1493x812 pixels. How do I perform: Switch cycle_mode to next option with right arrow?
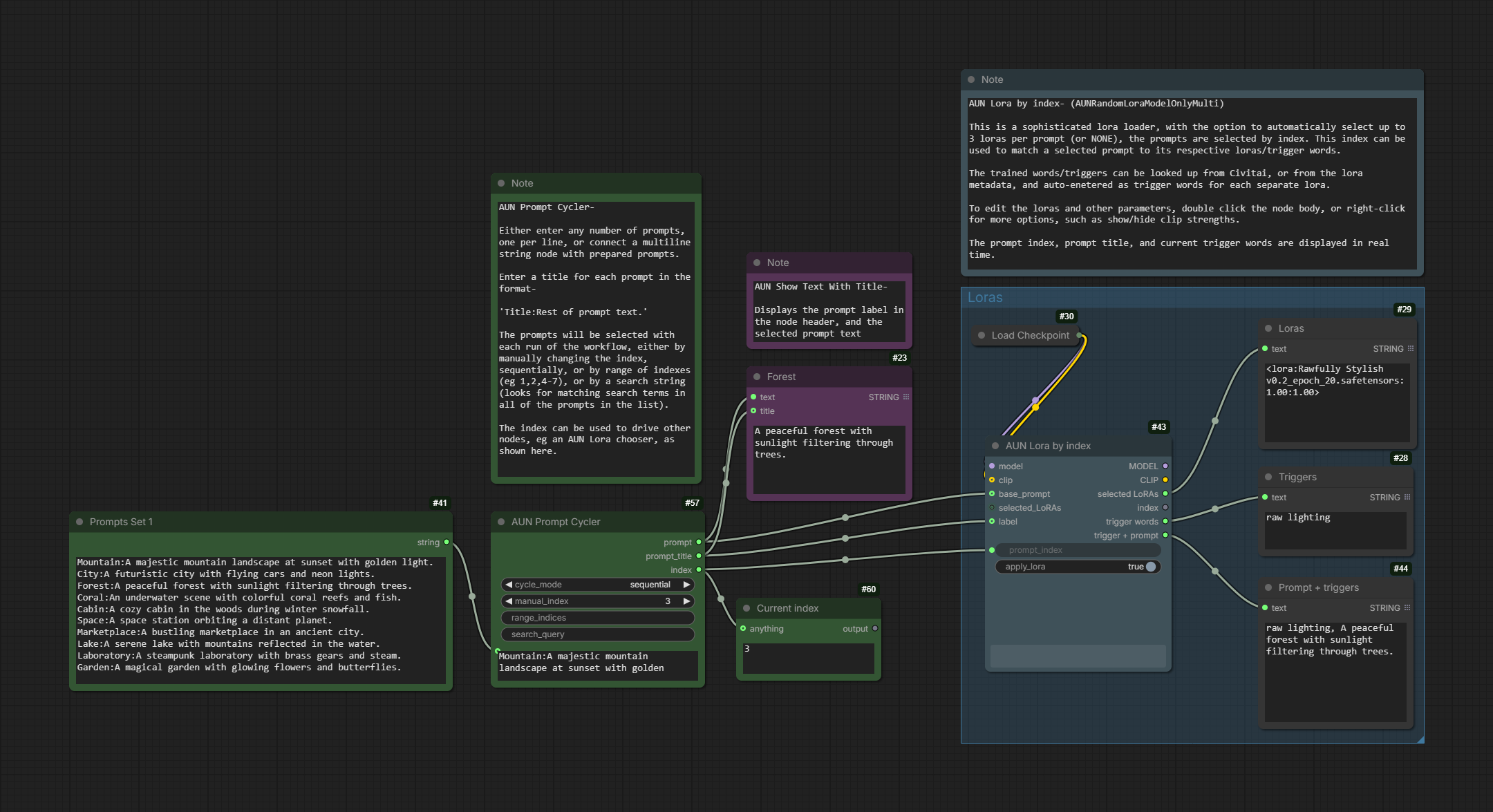[x=687, y=585]
